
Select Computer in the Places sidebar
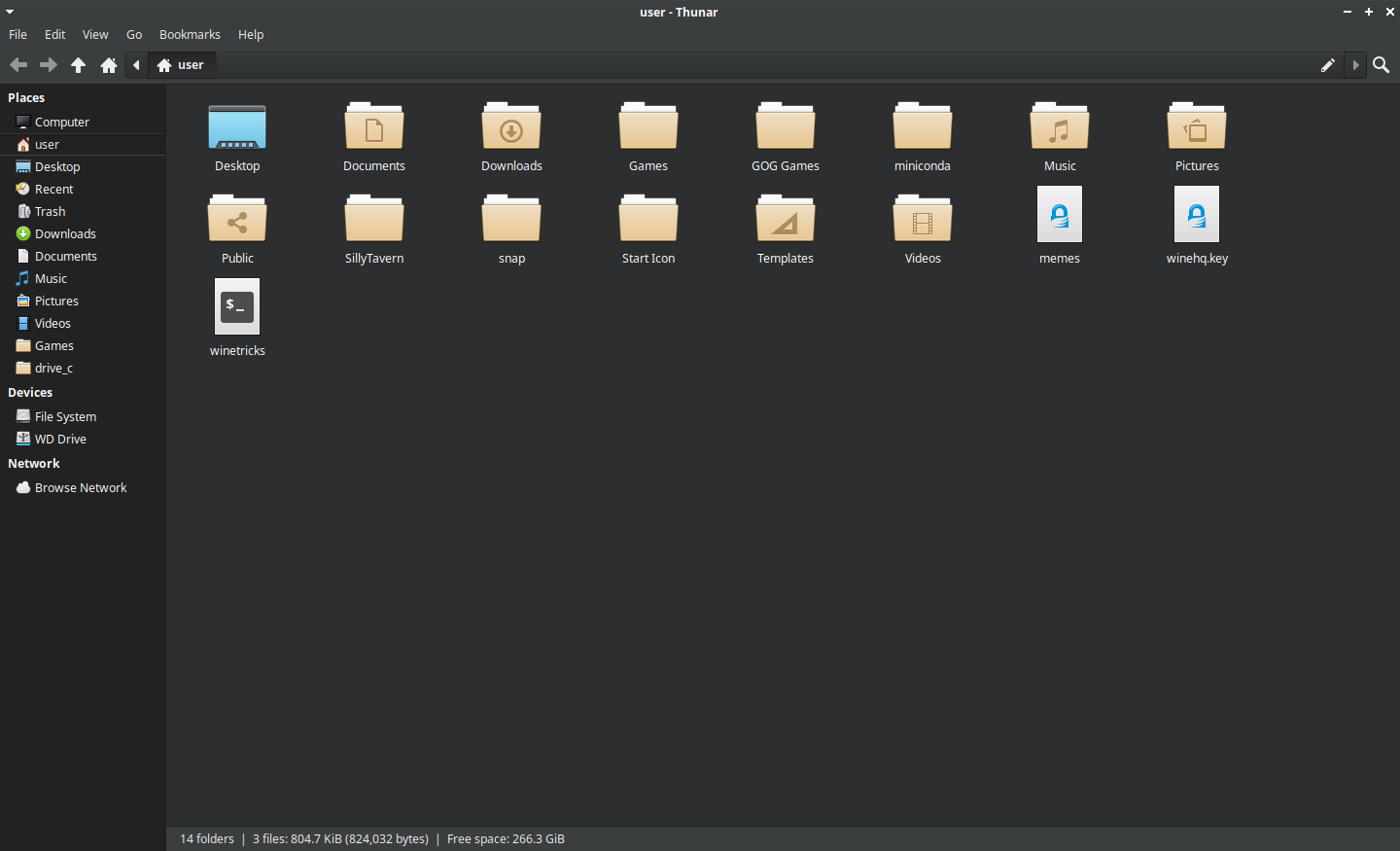(x=83, y=123)
